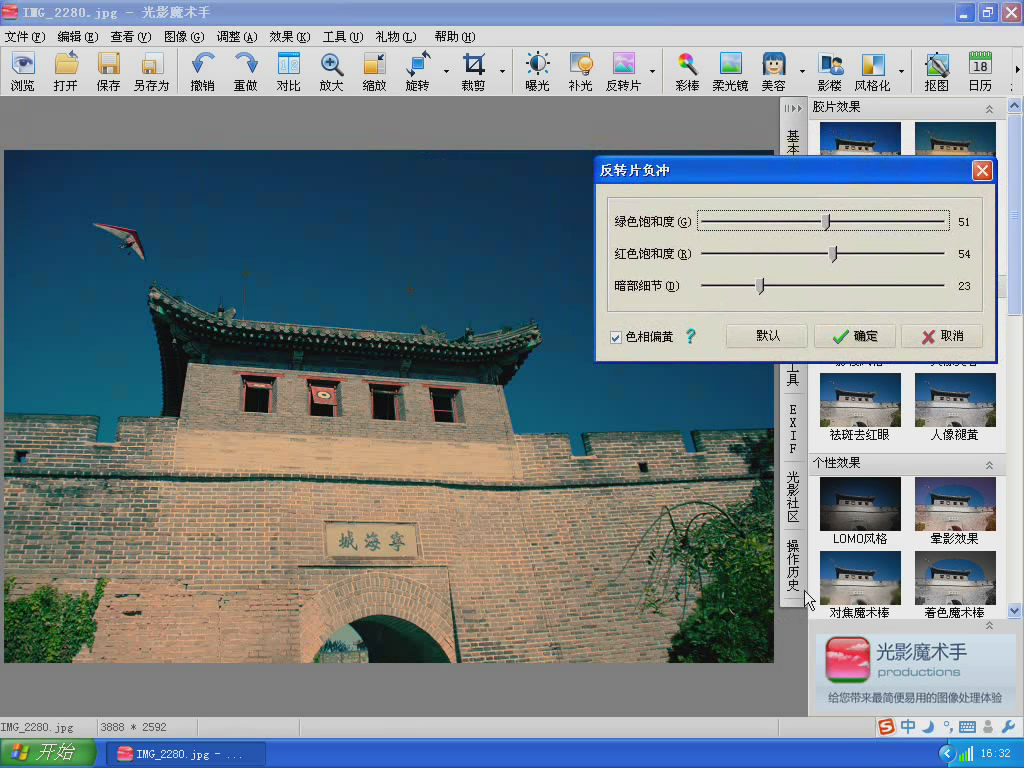Show more toolbar buttons arrow
Screen dimensions: 1024x768
pos(1017,70)
